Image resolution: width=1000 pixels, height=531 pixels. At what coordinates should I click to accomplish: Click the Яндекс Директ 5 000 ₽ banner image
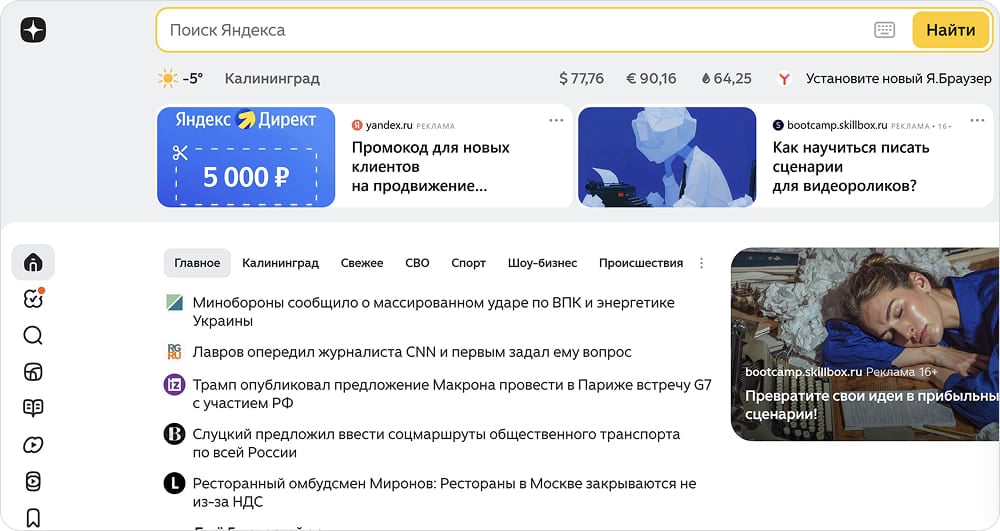point(246,157)
